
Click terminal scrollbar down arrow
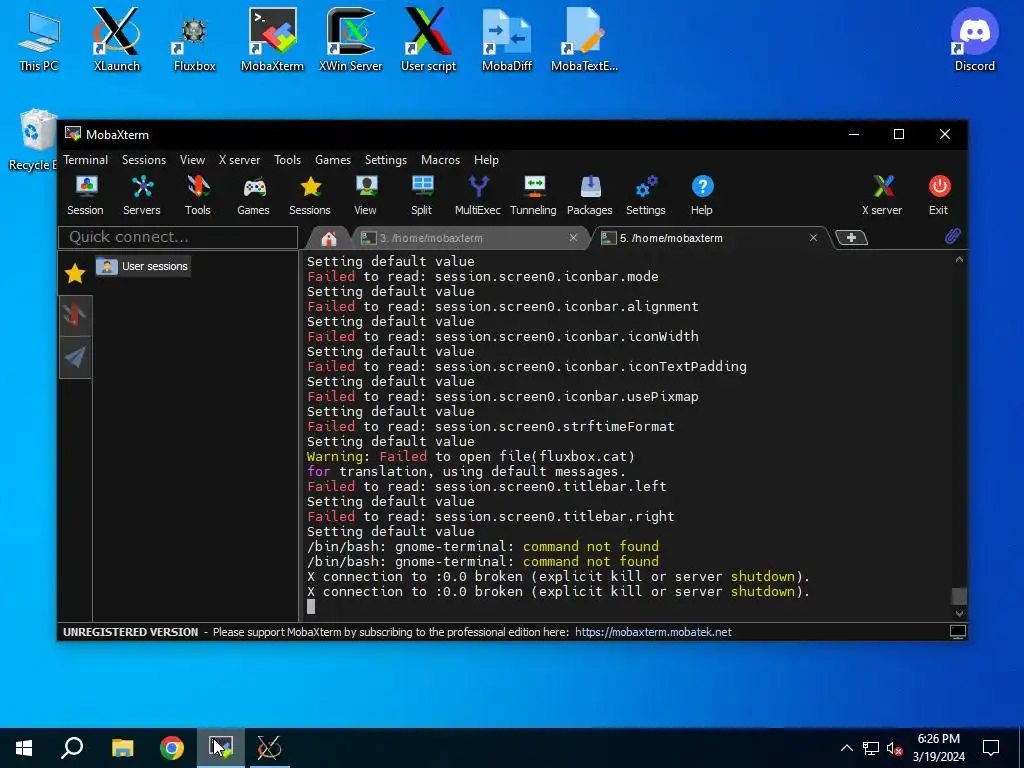959,613
